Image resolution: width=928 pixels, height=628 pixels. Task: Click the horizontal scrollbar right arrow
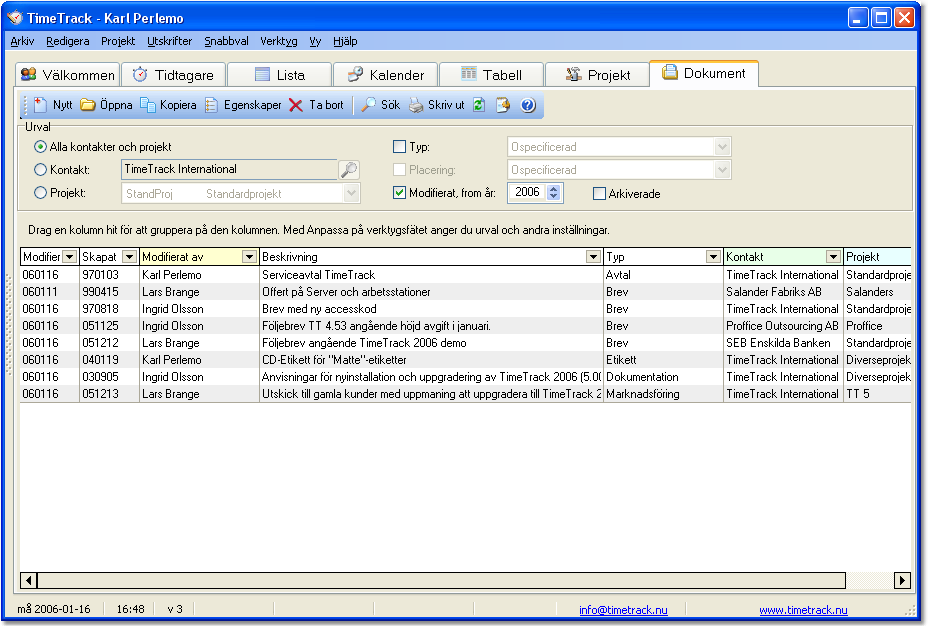pyautogui.click(x=902, y=581)
